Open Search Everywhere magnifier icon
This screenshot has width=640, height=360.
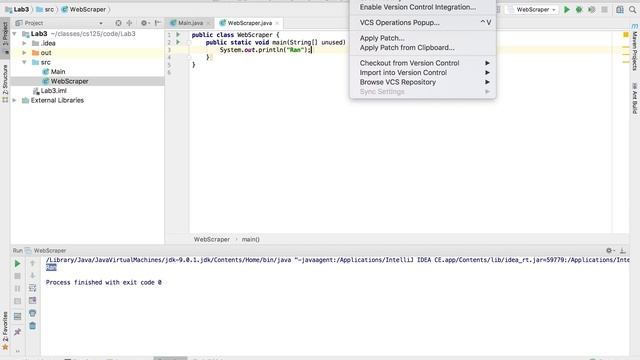point(632,9)
